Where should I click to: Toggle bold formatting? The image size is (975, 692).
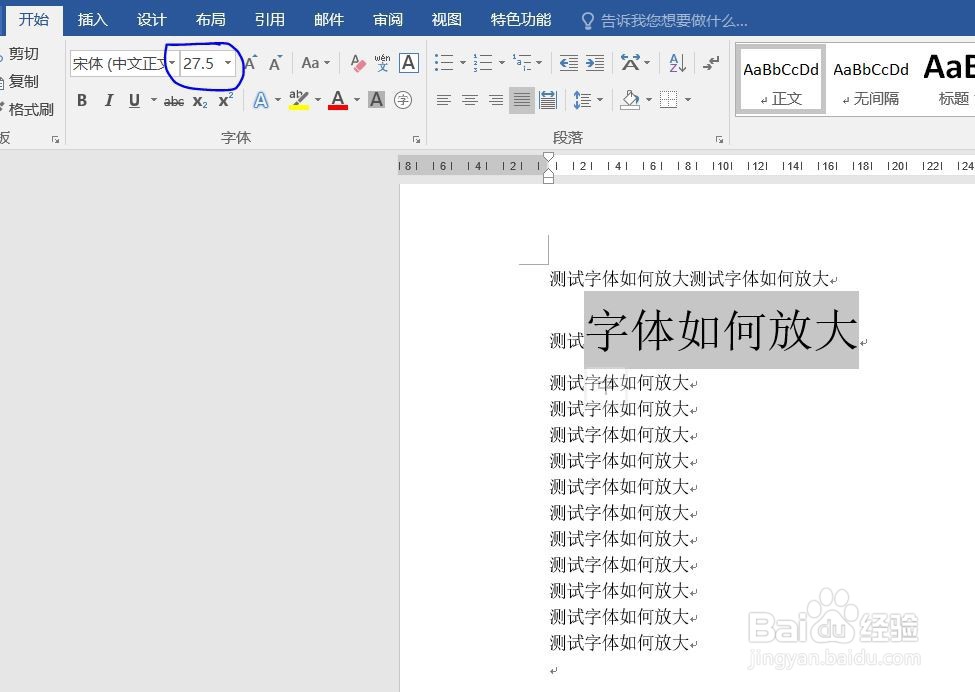coord(82,99)
